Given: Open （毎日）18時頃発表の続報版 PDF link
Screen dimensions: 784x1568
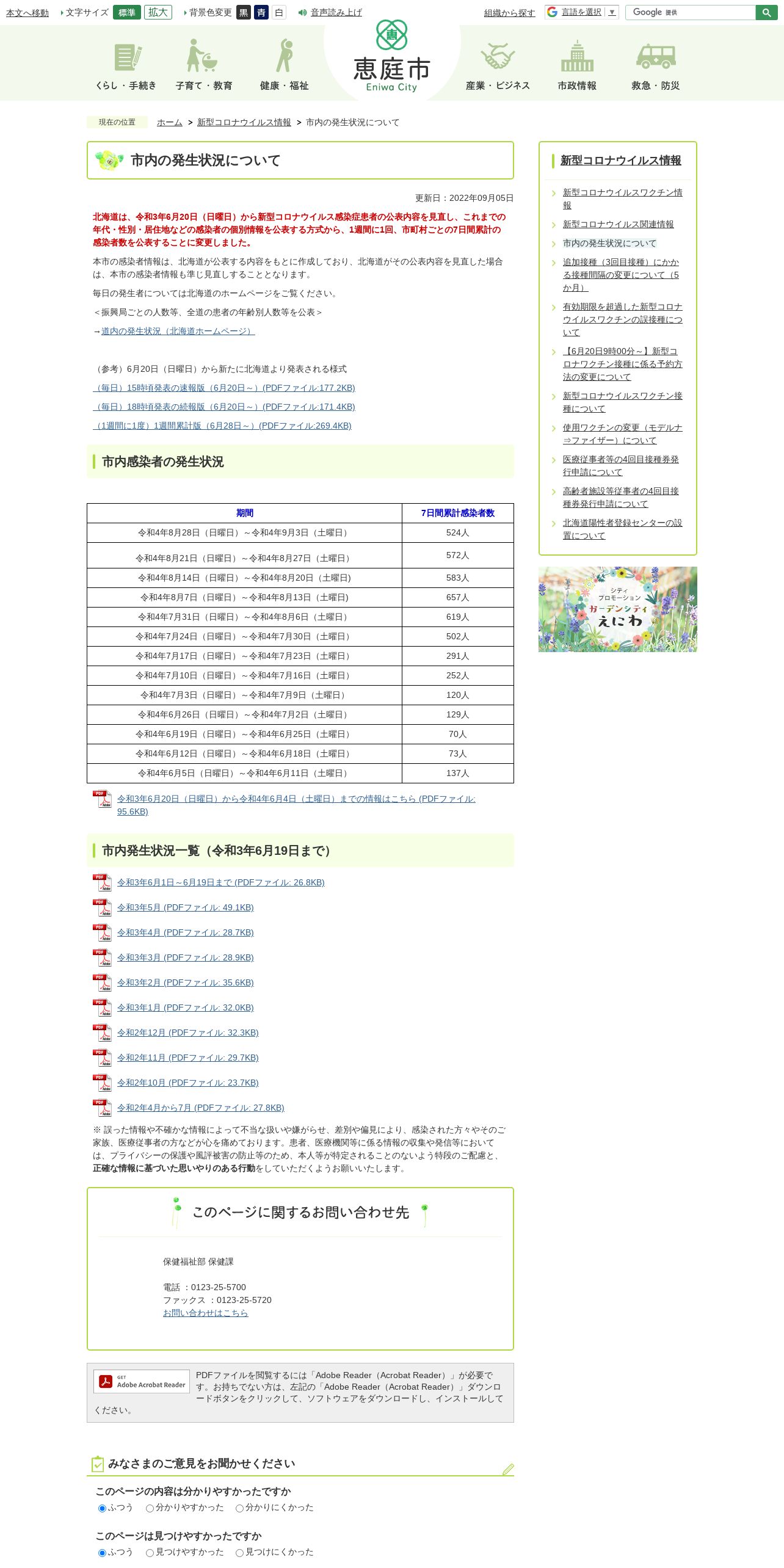Looking at the screenshot, I should tap(224, 407).
